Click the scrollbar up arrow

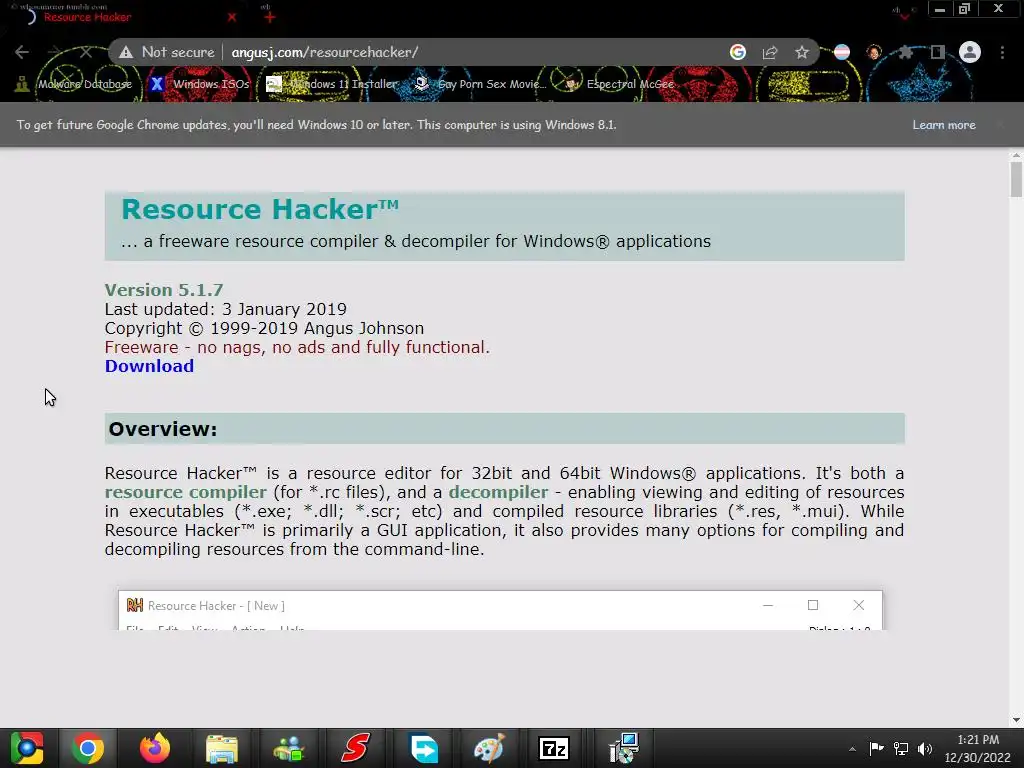tap(1016, 155)
